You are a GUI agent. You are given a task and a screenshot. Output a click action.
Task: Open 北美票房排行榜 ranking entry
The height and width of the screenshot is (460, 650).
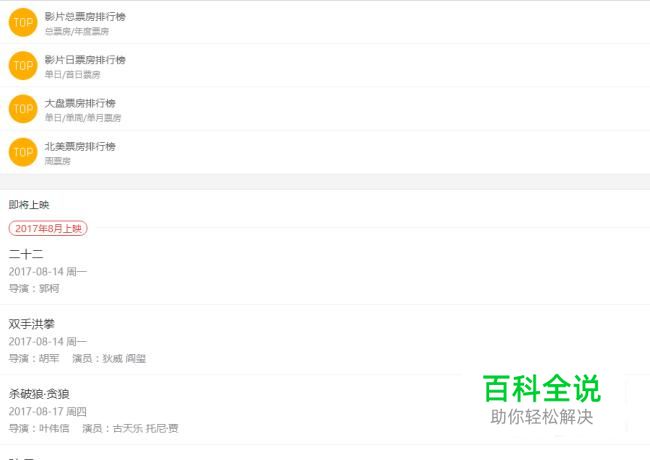325,152
